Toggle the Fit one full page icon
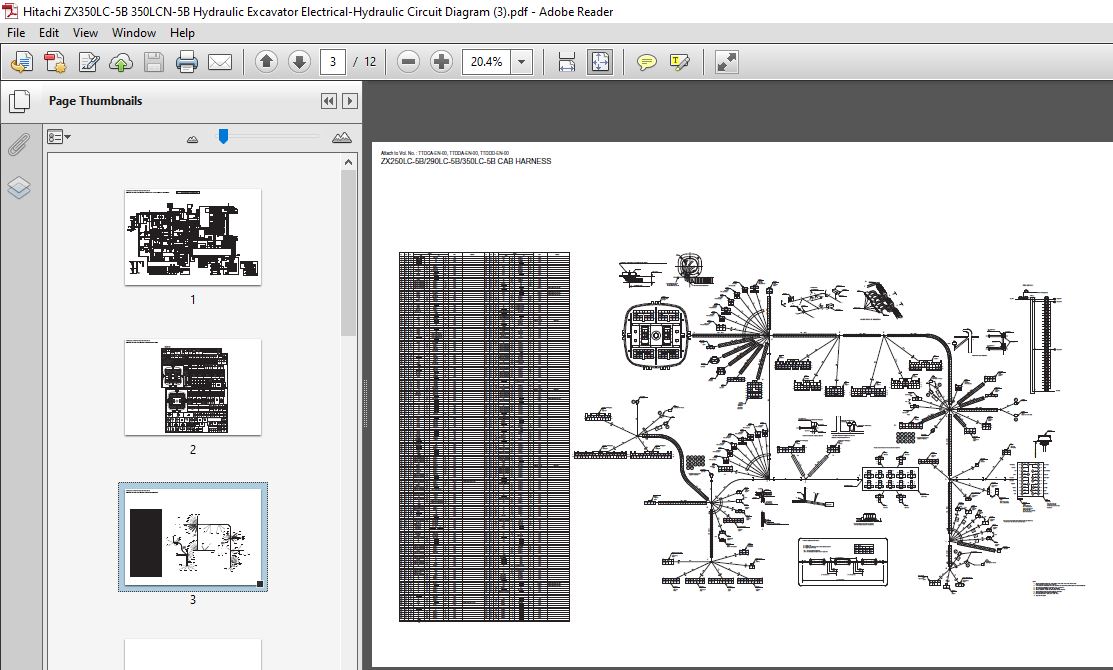This screenshot has width=1113, height=670. click(x=600, y=62)
